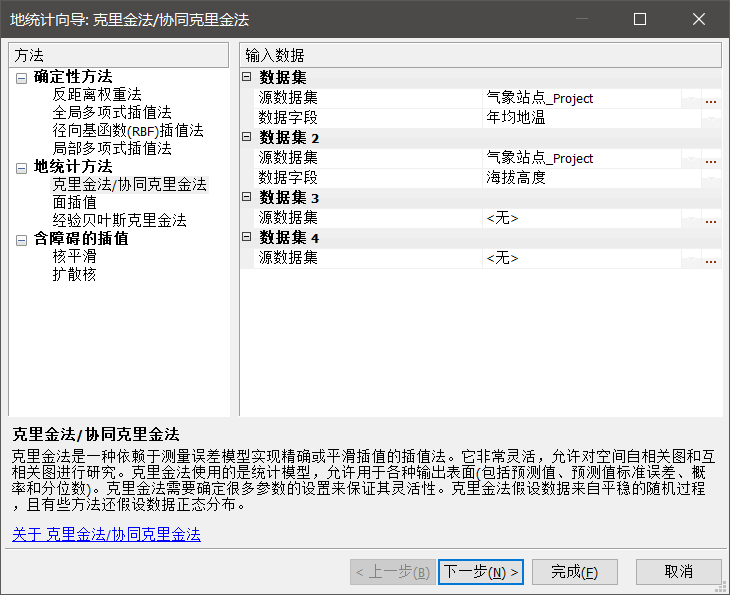730x595 pixels.
Task: Click the 输入数据 panel header
Action: [x=480, y=55]
